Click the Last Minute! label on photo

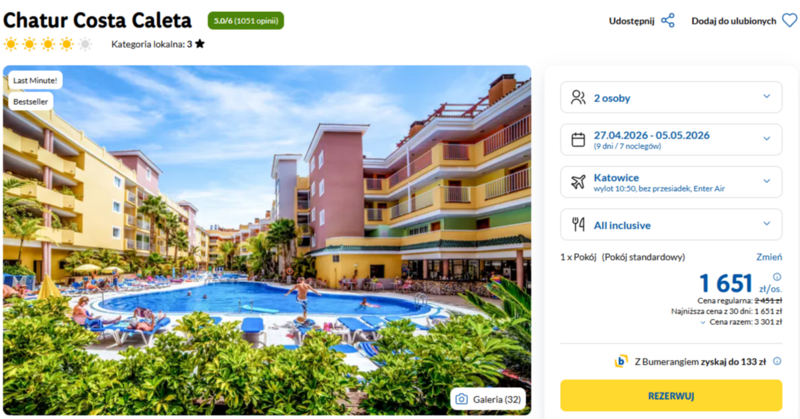pyautogui.click(x=35, y=80)
